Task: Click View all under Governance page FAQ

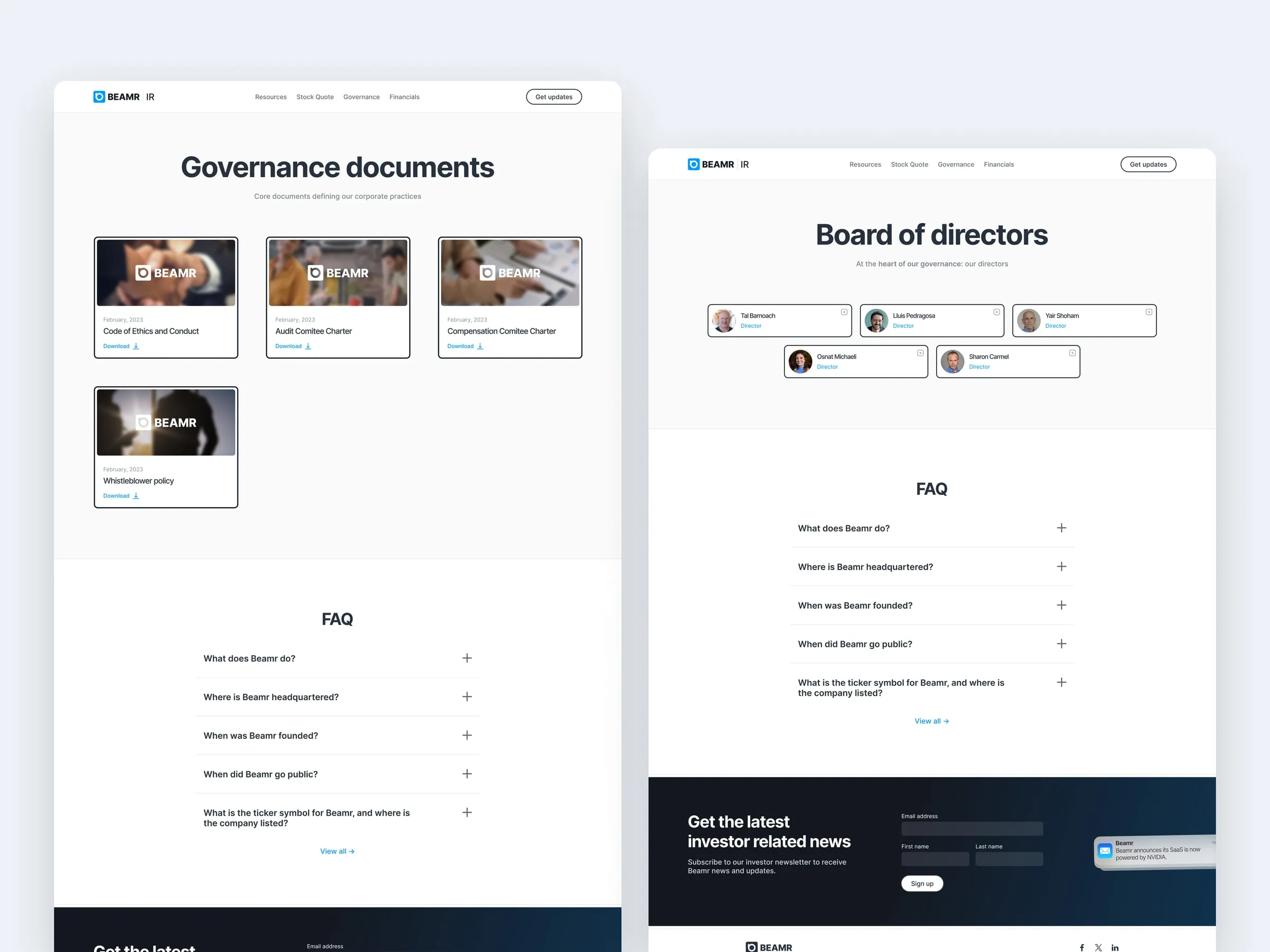Action: pyautogui.click(x=338, y=852)
